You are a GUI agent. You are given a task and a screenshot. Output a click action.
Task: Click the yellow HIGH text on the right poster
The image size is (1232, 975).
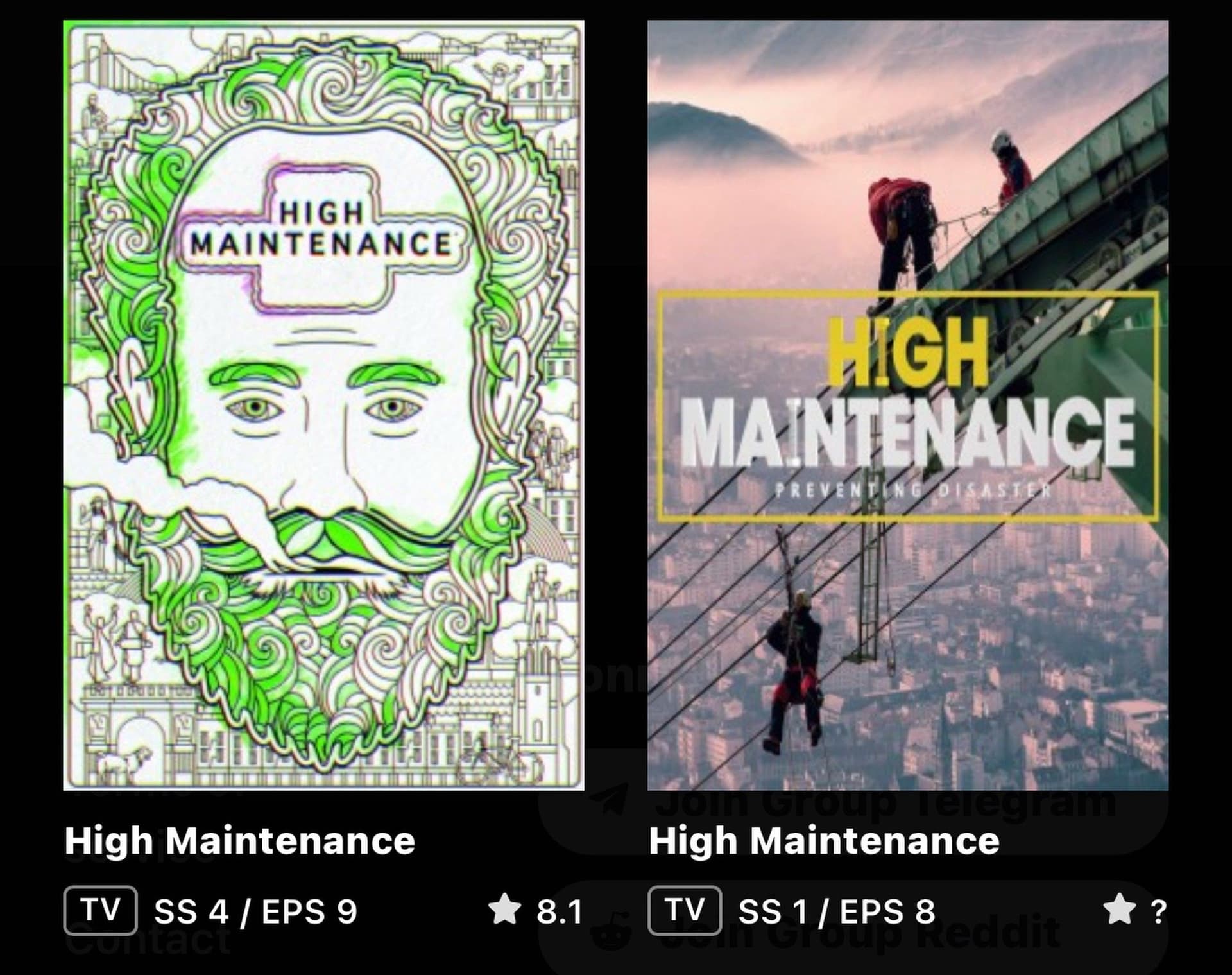point(907,352)
